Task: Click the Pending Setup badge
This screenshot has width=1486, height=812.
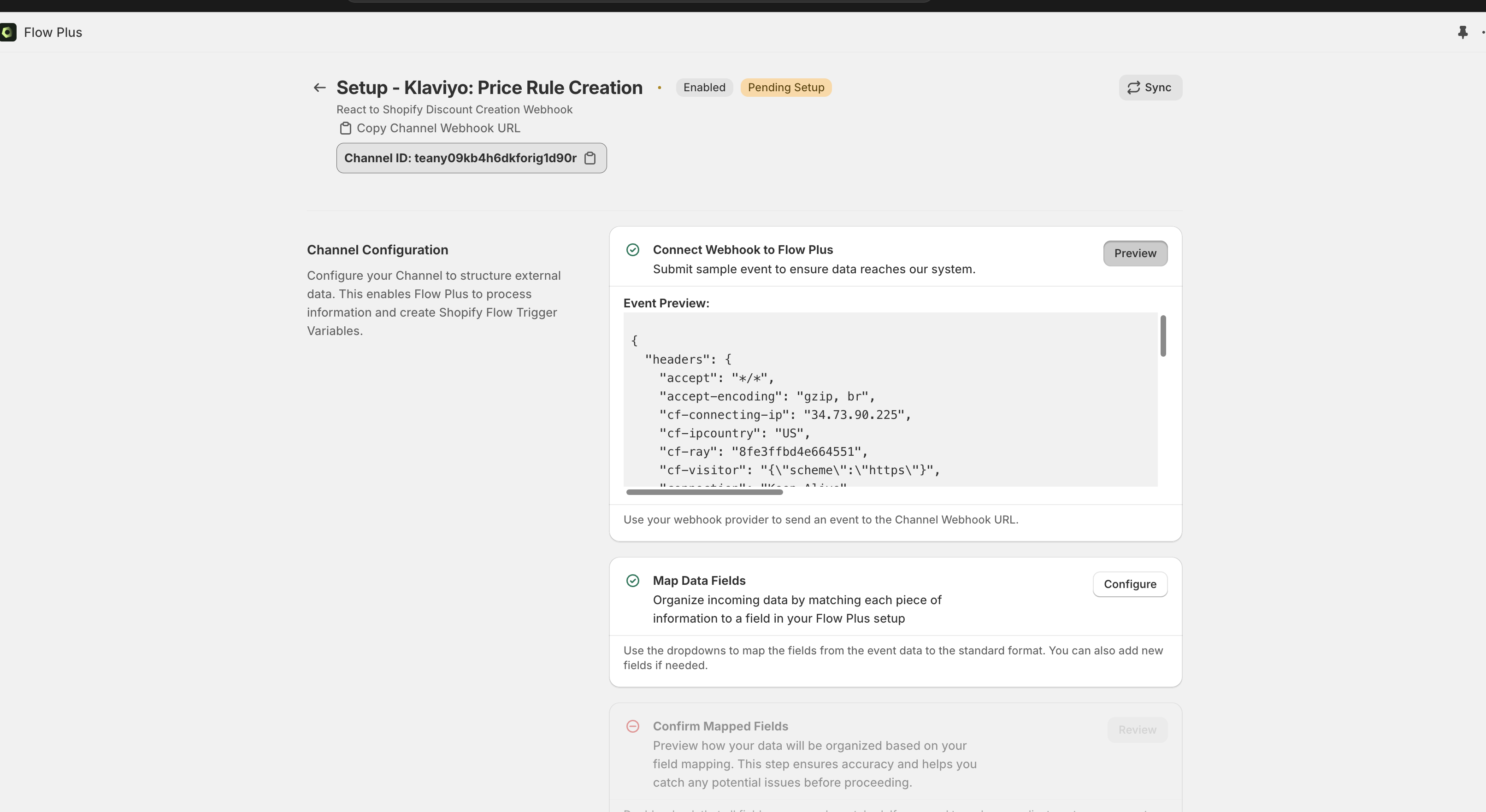Action: 786,88
